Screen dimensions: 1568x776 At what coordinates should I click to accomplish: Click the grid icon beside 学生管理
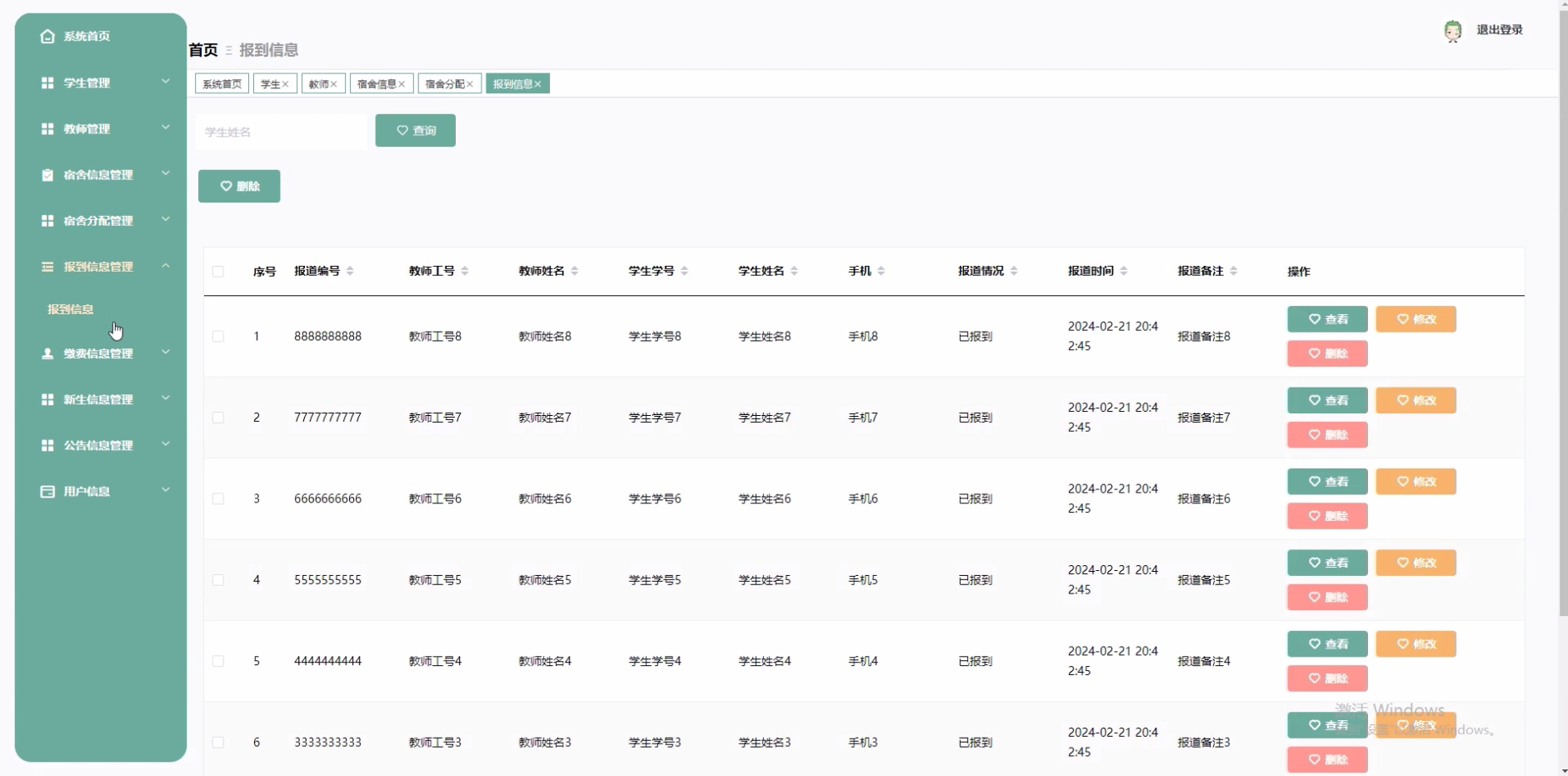tap(47, 83)
